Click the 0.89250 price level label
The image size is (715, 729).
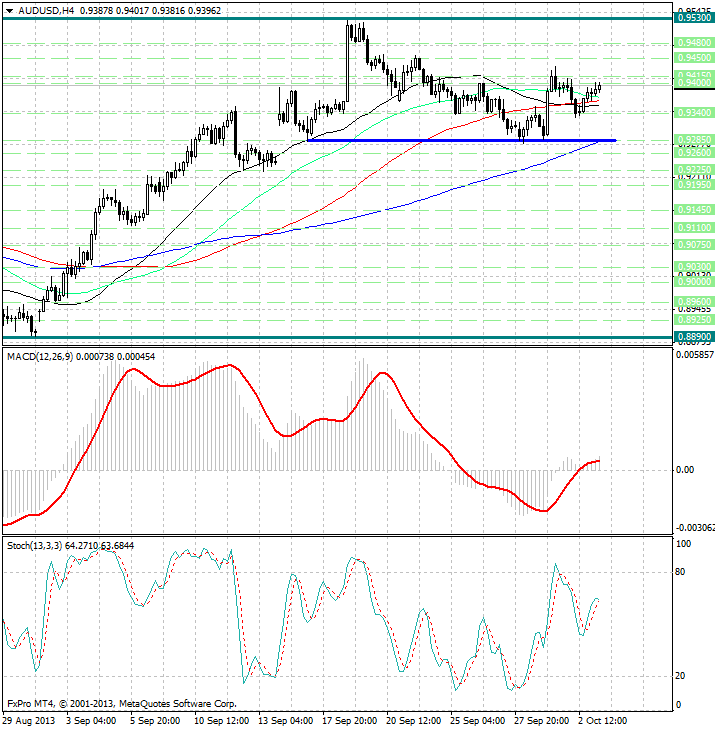click(694, 319)
